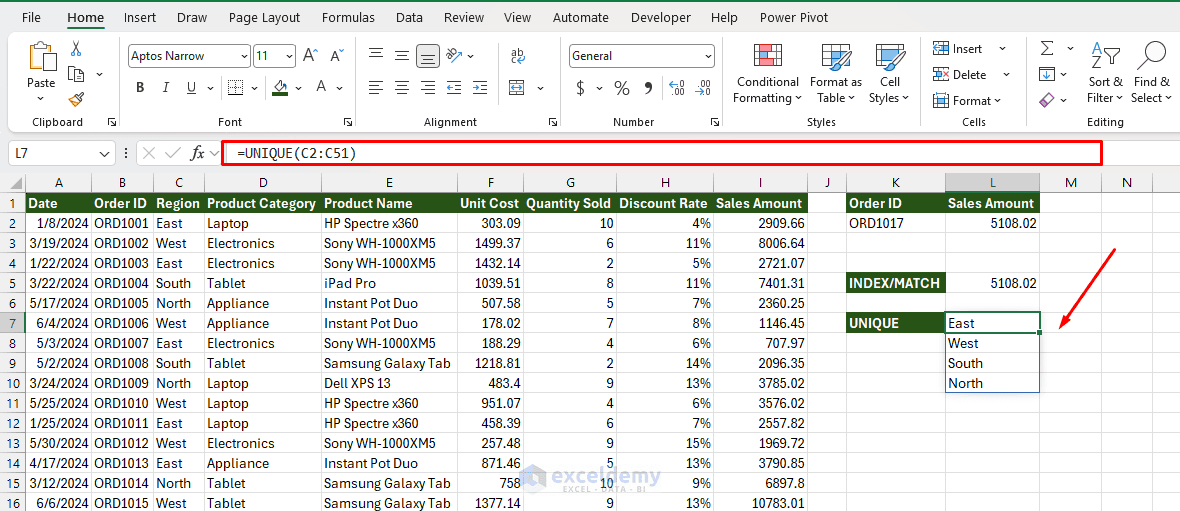Center text horizontally

[x=402, y=87]
